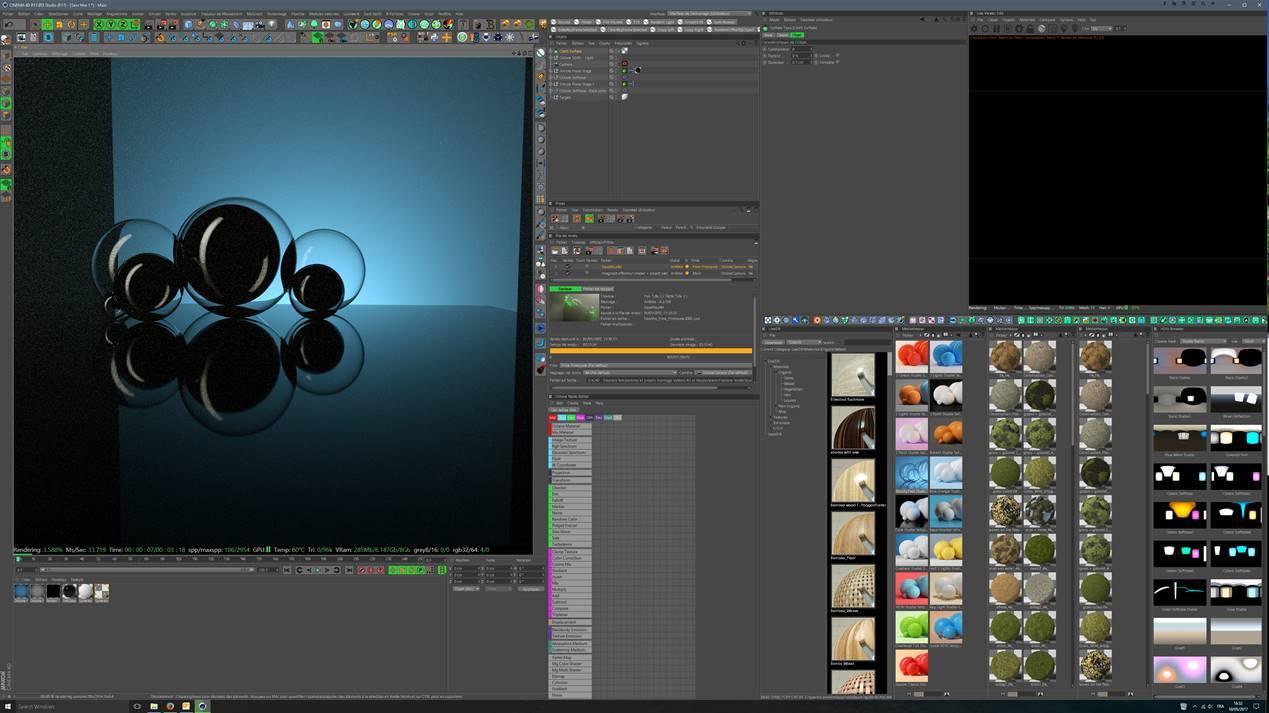Screen dimensions: 1269x713
Task: Open the Octane menu in the menu bar
Action: click(x=413, y=14)
